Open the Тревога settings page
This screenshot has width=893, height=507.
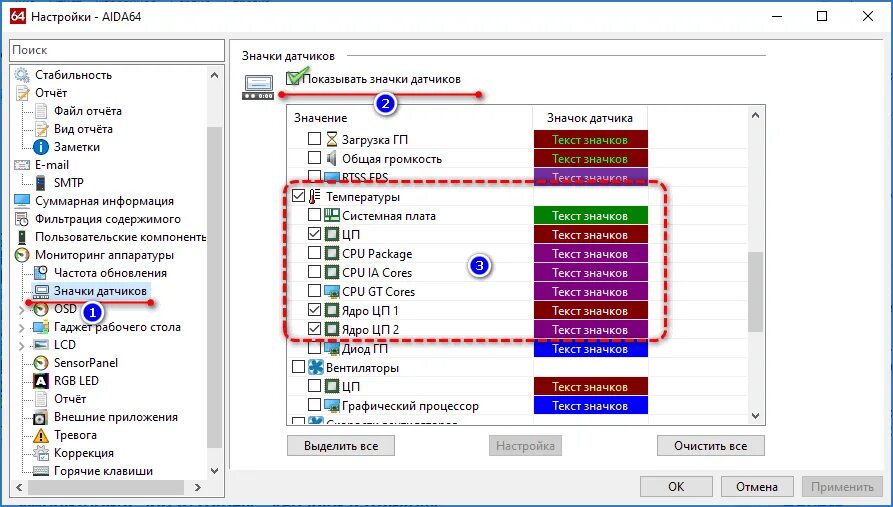pyautogui.click(x=75, y=435)
